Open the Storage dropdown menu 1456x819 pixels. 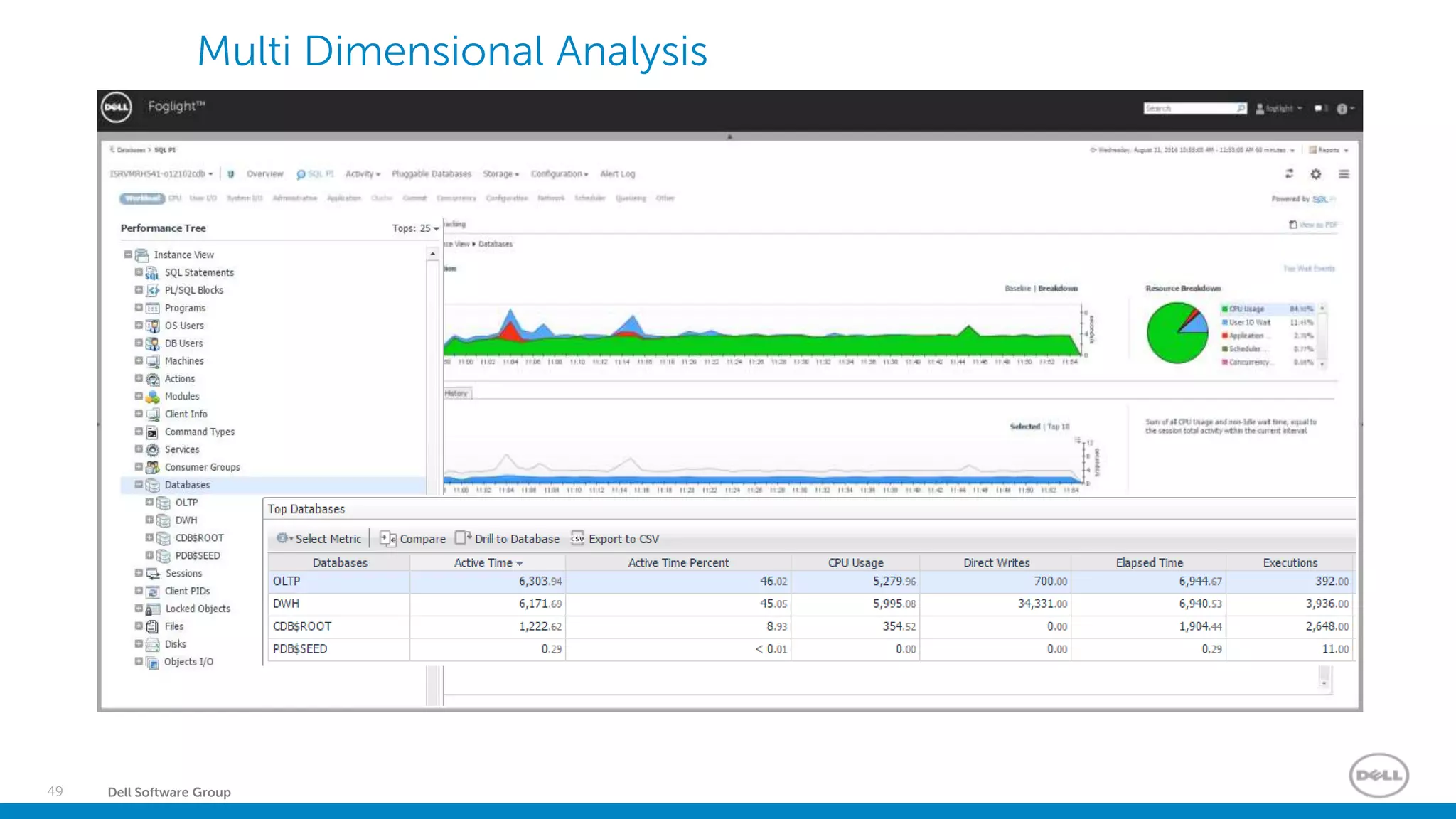pos(500,174)
